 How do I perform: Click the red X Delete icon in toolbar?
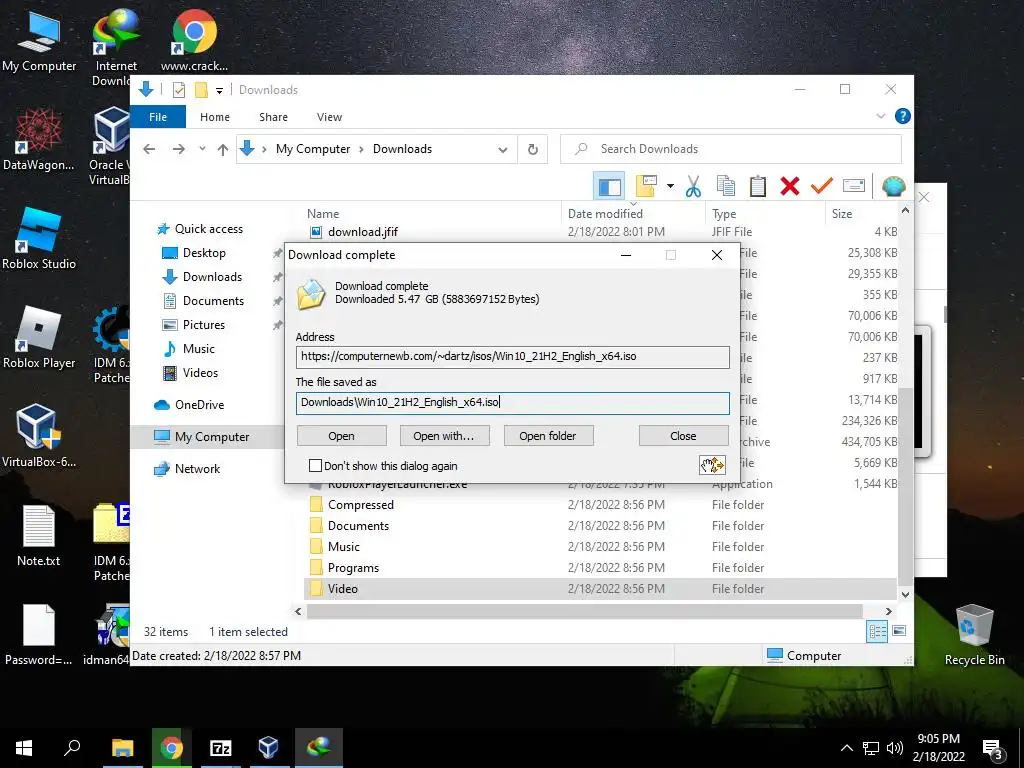pyautogui.click(x=790, y=186)
